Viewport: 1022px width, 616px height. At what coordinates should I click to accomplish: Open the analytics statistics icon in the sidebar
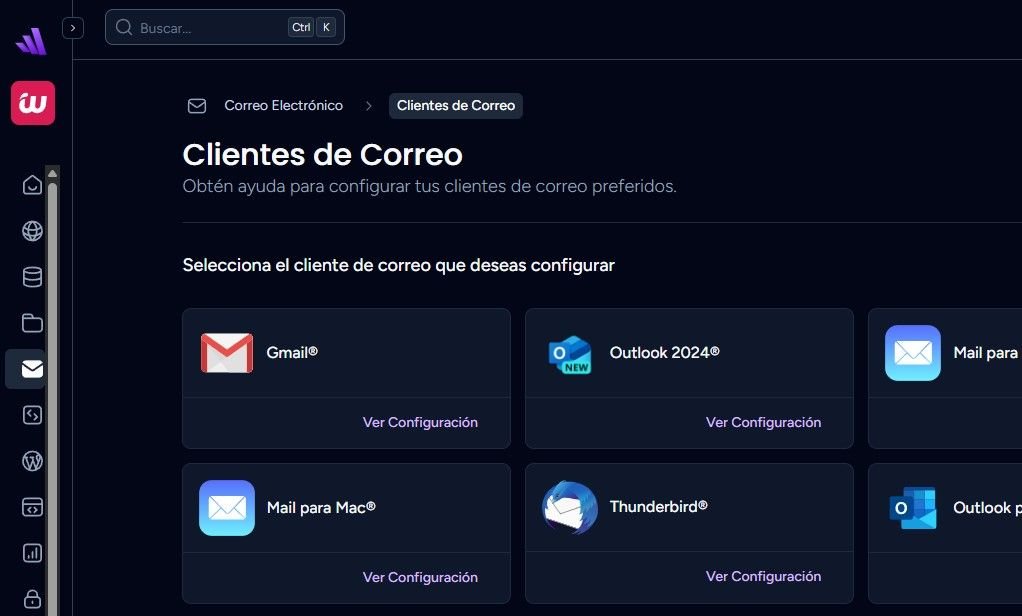pos(31,552)
